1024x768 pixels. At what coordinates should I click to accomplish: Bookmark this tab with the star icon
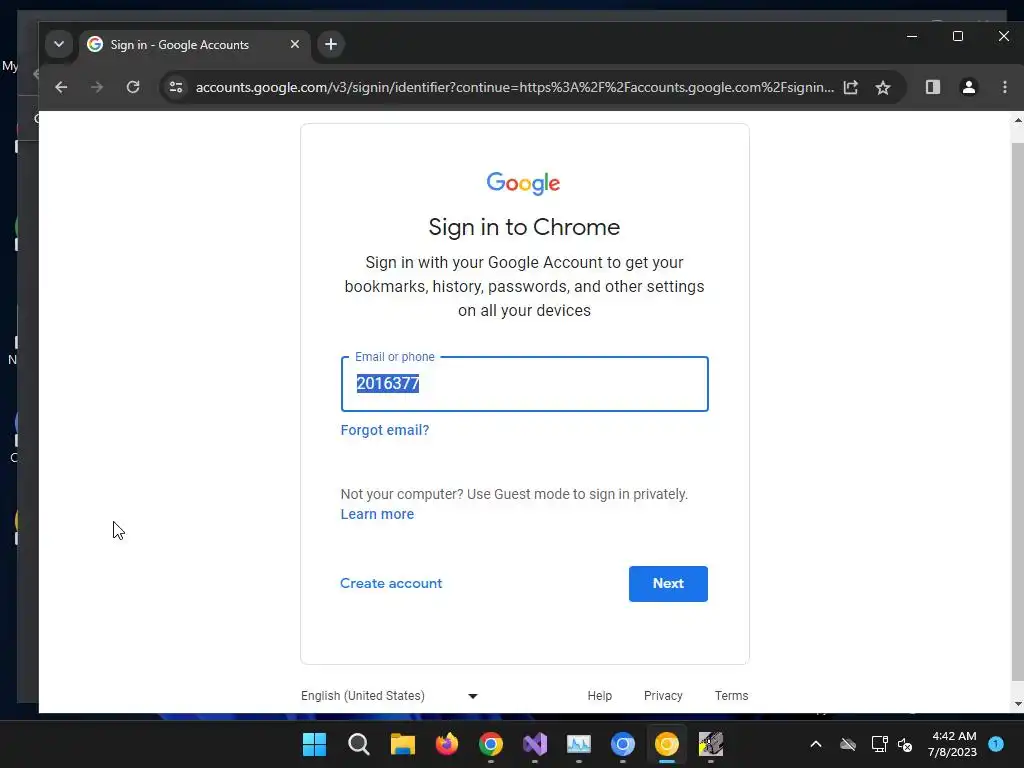883,88
